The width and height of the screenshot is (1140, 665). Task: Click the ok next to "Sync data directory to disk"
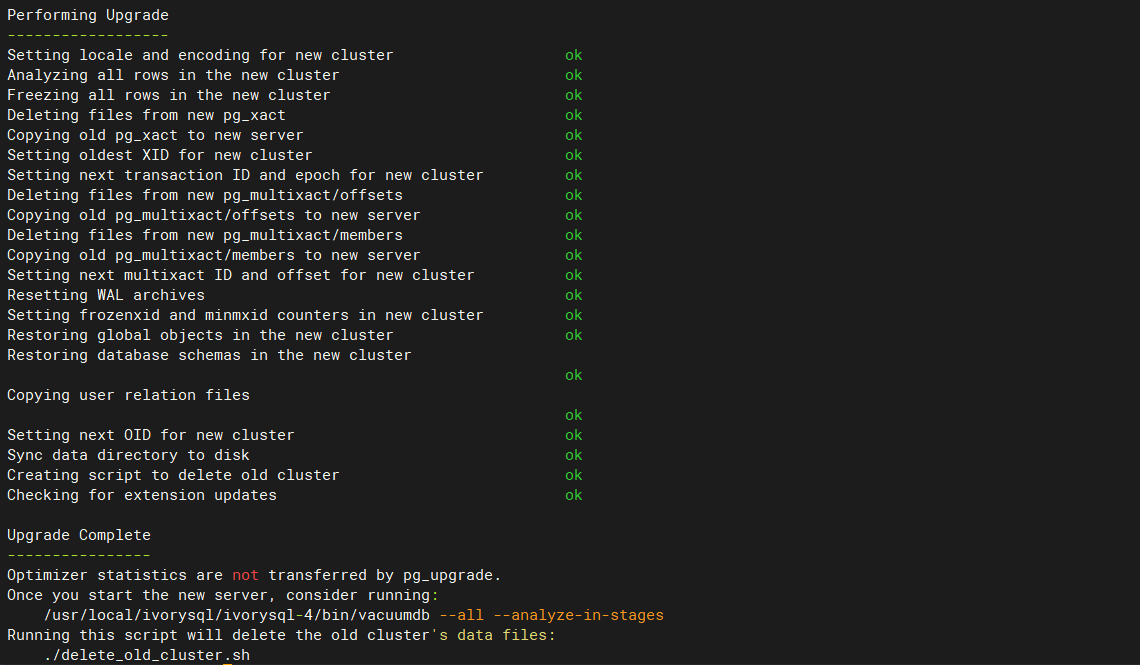click(x=573, y=455)
